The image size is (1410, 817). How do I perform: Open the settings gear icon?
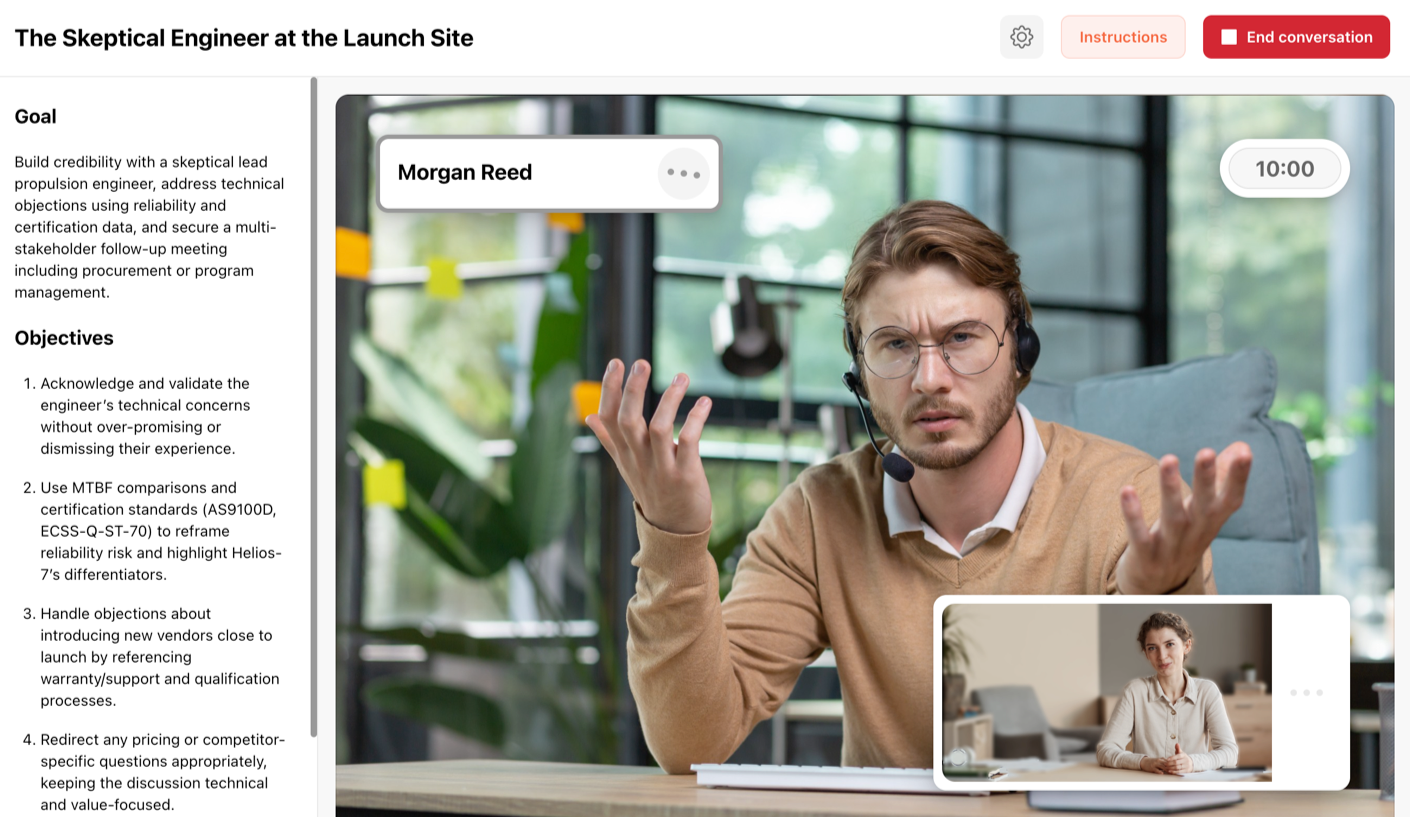[1021, 37]
